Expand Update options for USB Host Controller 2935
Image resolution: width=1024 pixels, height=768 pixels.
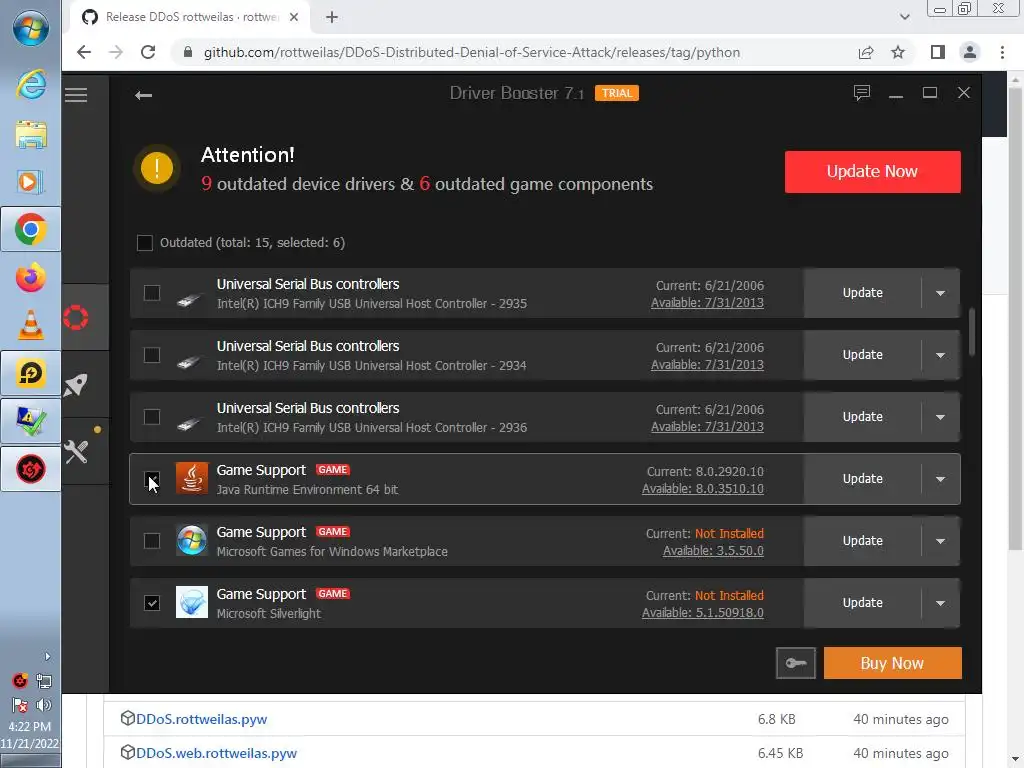[x=940, y=293]
